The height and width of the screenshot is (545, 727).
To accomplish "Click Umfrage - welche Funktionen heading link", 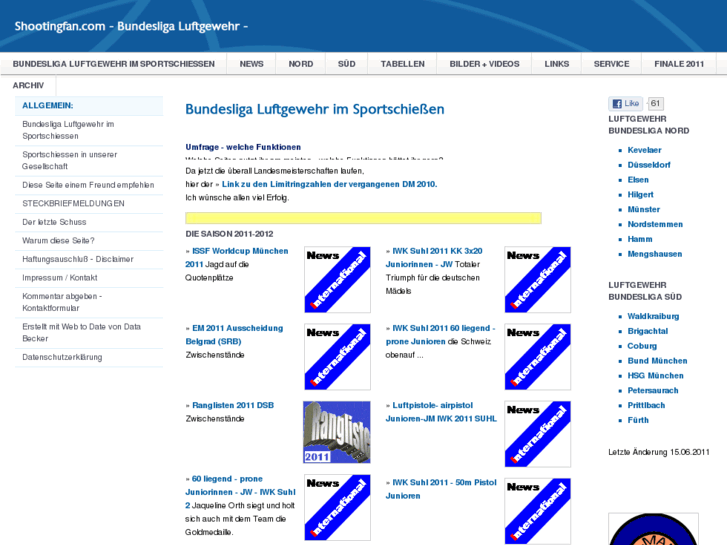I will pos(243,147).
